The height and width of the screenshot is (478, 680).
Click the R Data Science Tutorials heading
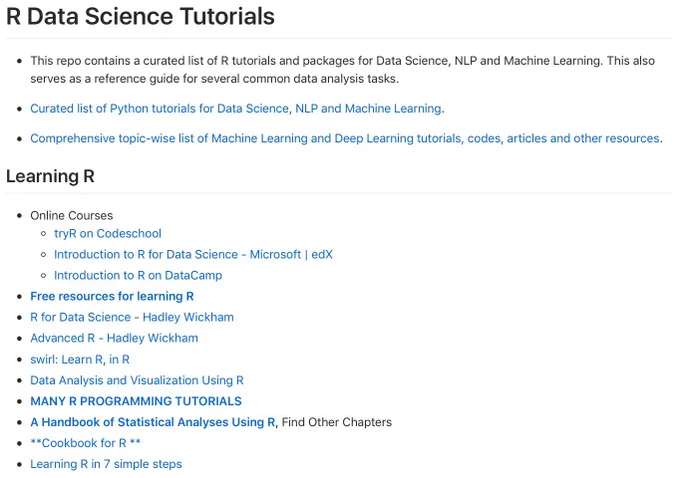[x=140, y=16]
